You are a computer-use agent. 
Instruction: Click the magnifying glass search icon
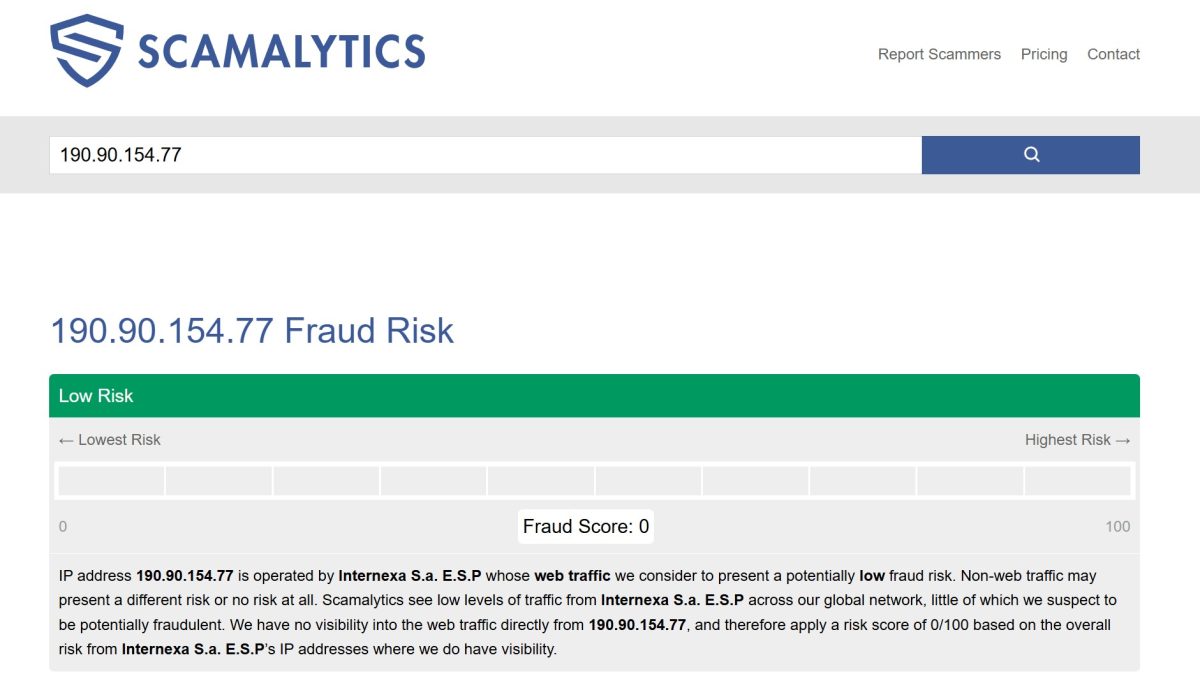pyautogui.click(x=1030, y=155)
